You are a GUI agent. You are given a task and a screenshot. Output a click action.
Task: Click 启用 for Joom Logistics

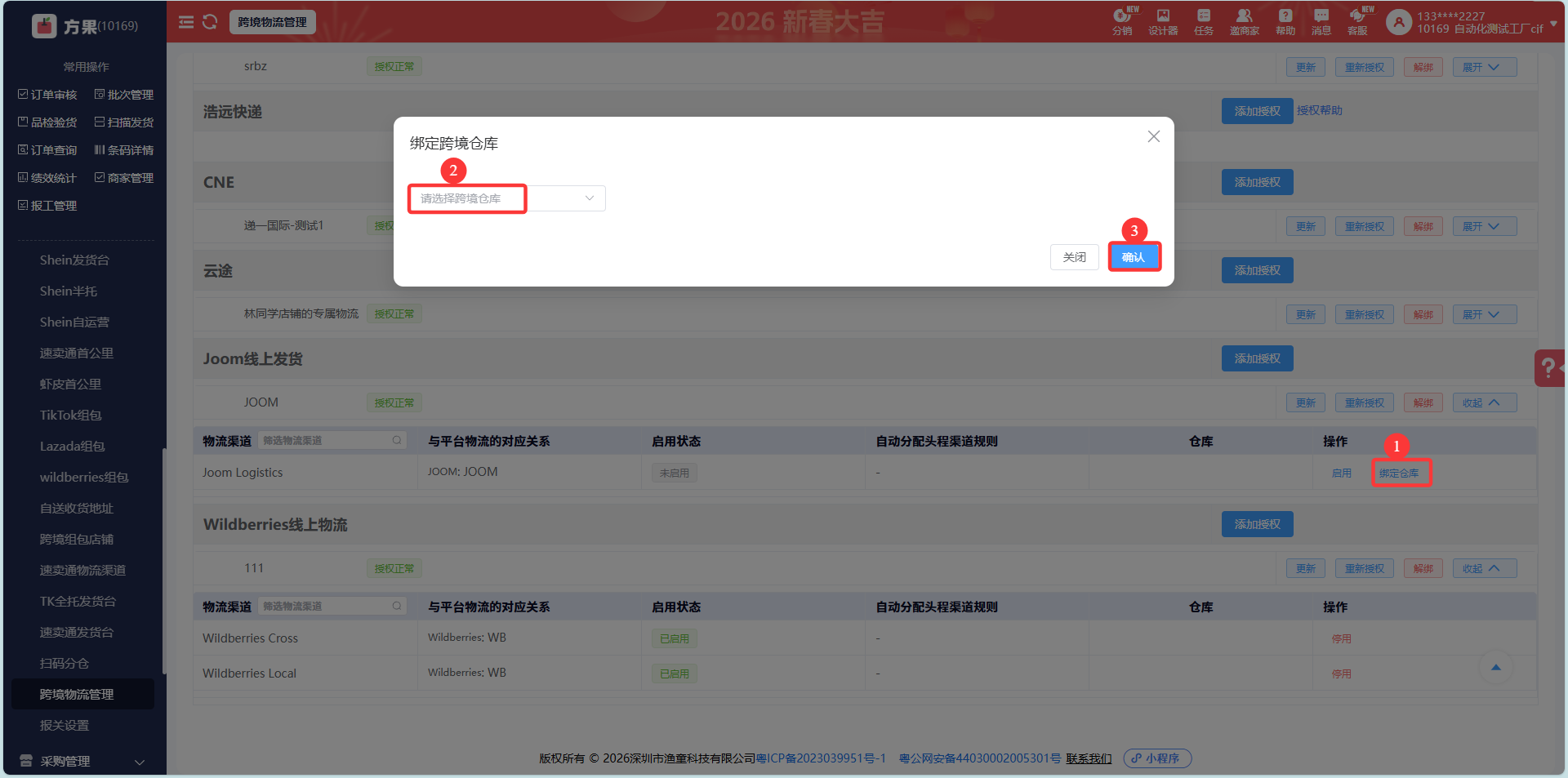pyautogui.click(x=1342, y=473)
